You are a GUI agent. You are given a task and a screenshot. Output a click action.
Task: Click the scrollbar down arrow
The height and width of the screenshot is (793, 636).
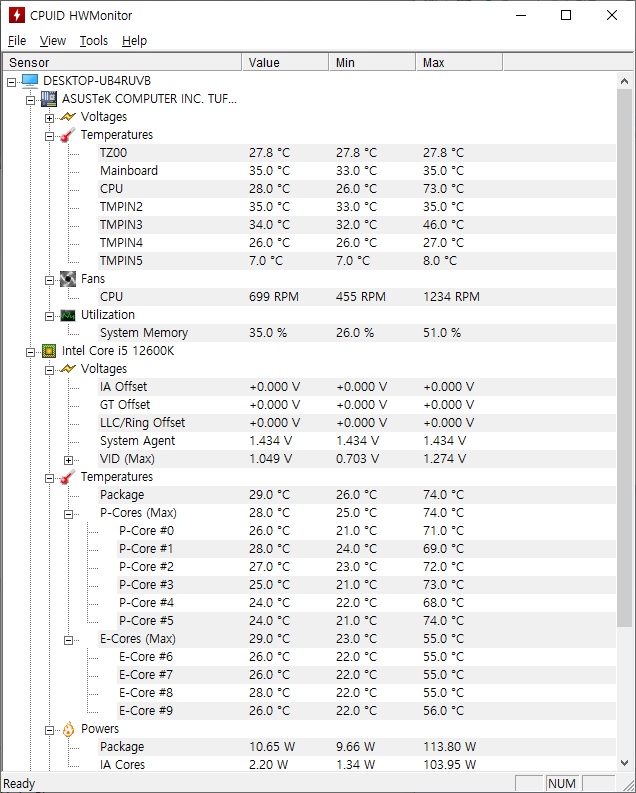tap(624, 762)
